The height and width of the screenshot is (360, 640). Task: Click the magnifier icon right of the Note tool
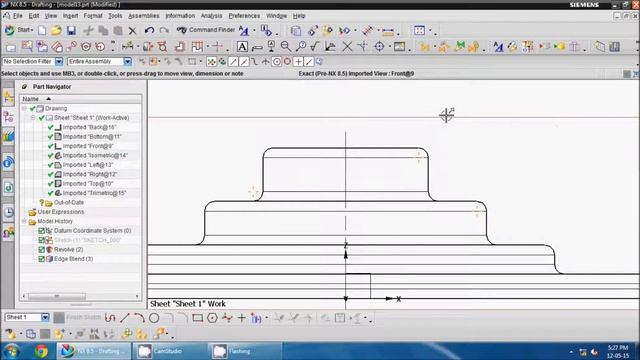tap(286, 47)
